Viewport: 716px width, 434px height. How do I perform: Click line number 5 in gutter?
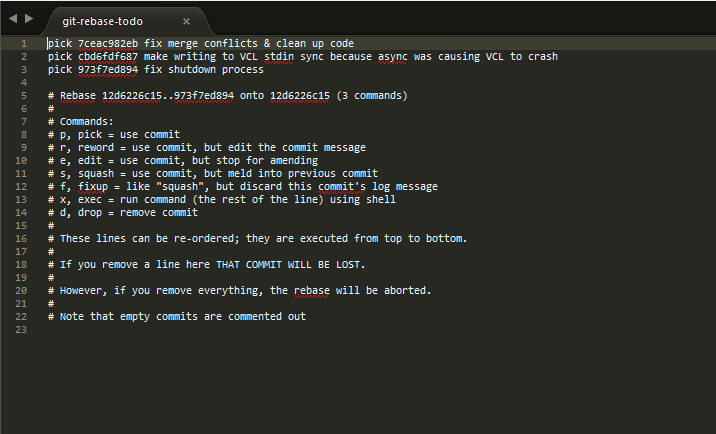pyautogui.click(x=24, y=96)
